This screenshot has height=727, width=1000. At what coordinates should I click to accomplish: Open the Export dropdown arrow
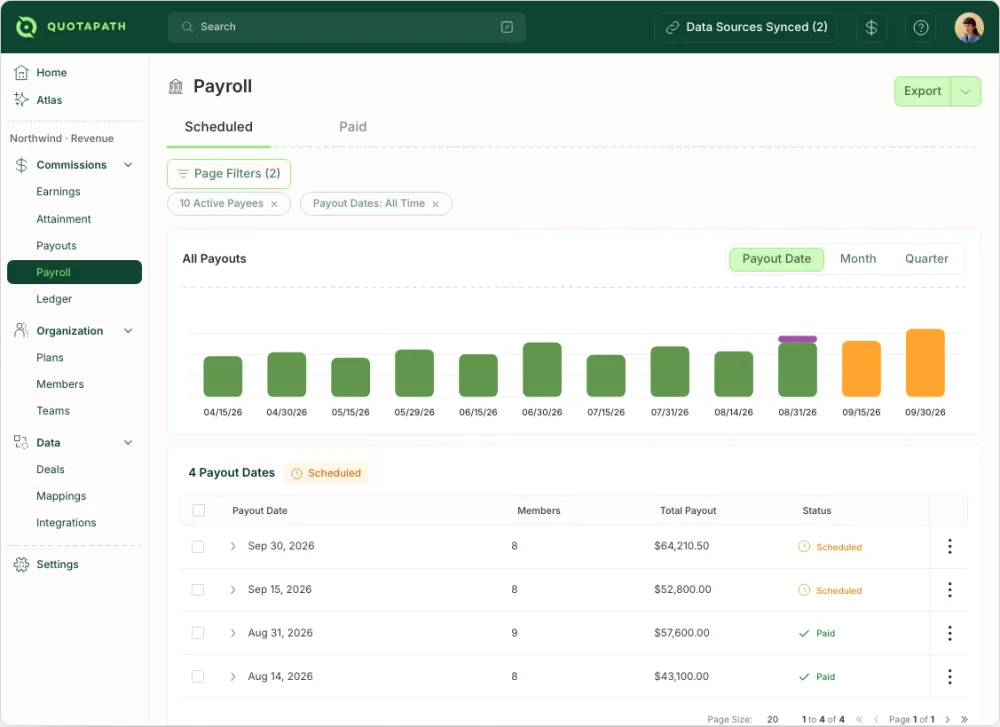click(x=966, y=91)
